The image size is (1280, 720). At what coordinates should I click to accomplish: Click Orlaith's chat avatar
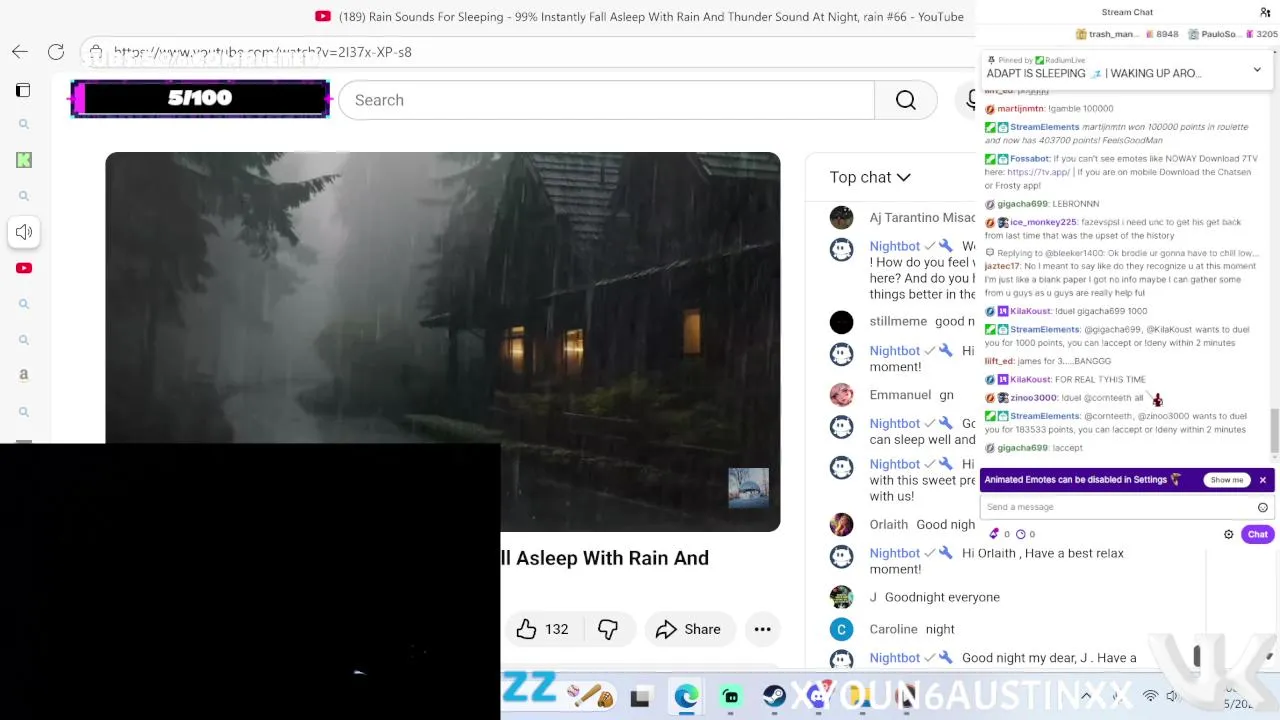pos(842,524)
